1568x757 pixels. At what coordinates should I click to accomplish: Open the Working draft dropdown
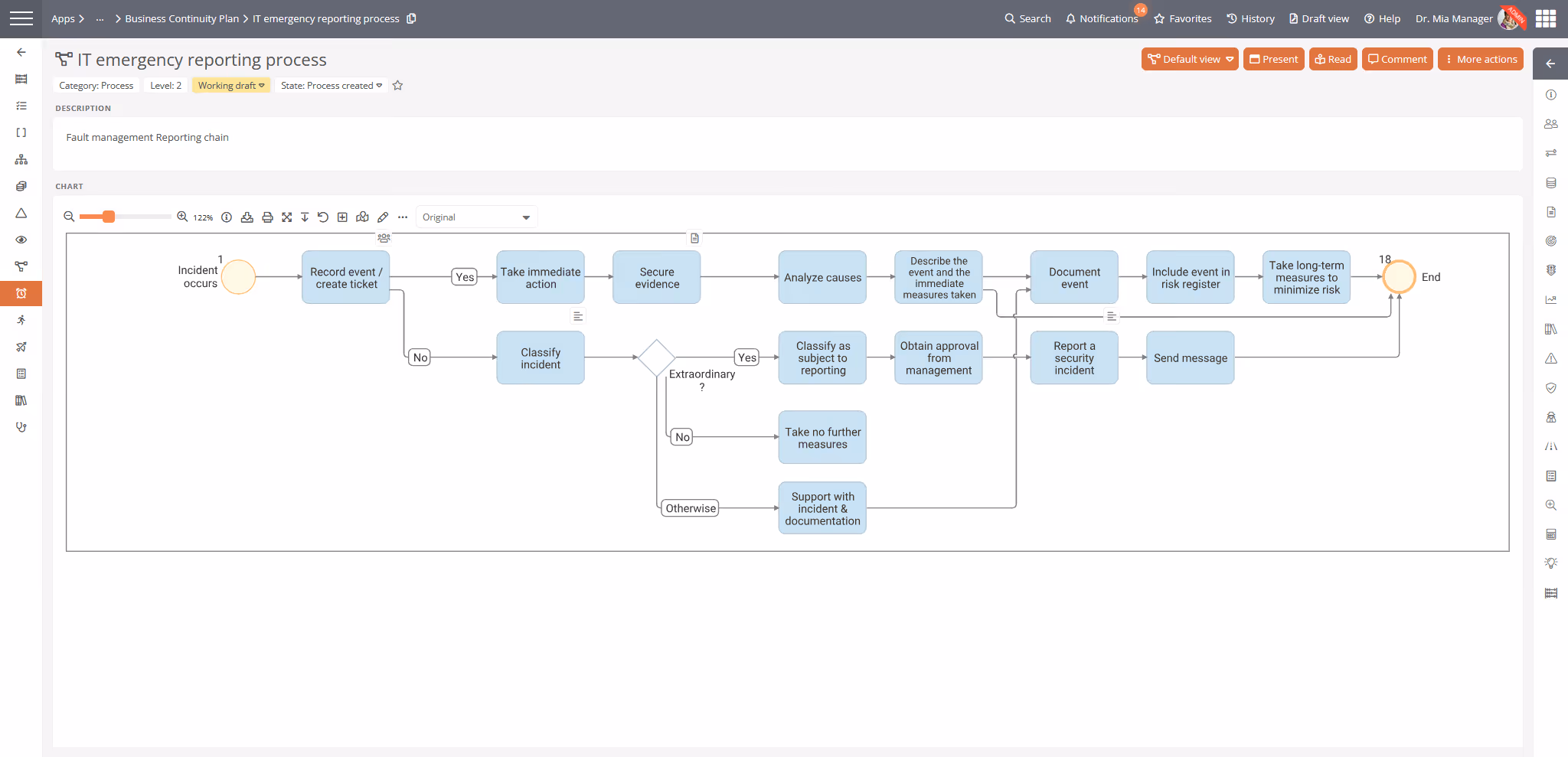point(230,86)
